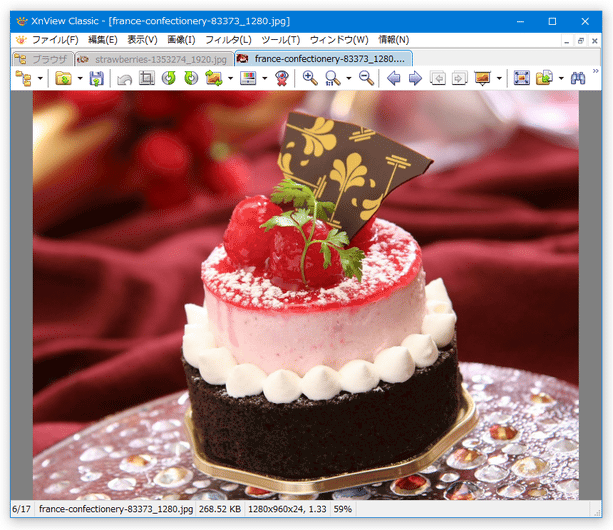Minimize the XnView Classic window

520,21
